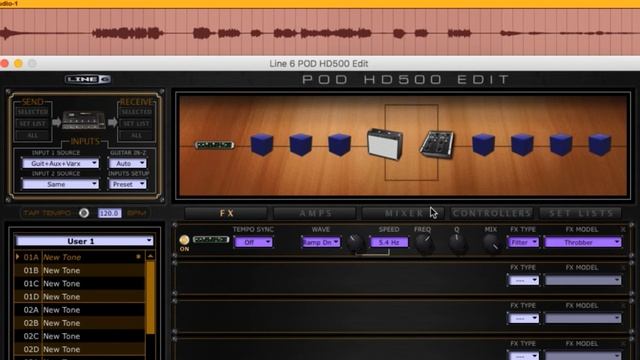Select the fourth blue FX block before the amp
This screenshot has height=360, width=640.
click(339, 144)
